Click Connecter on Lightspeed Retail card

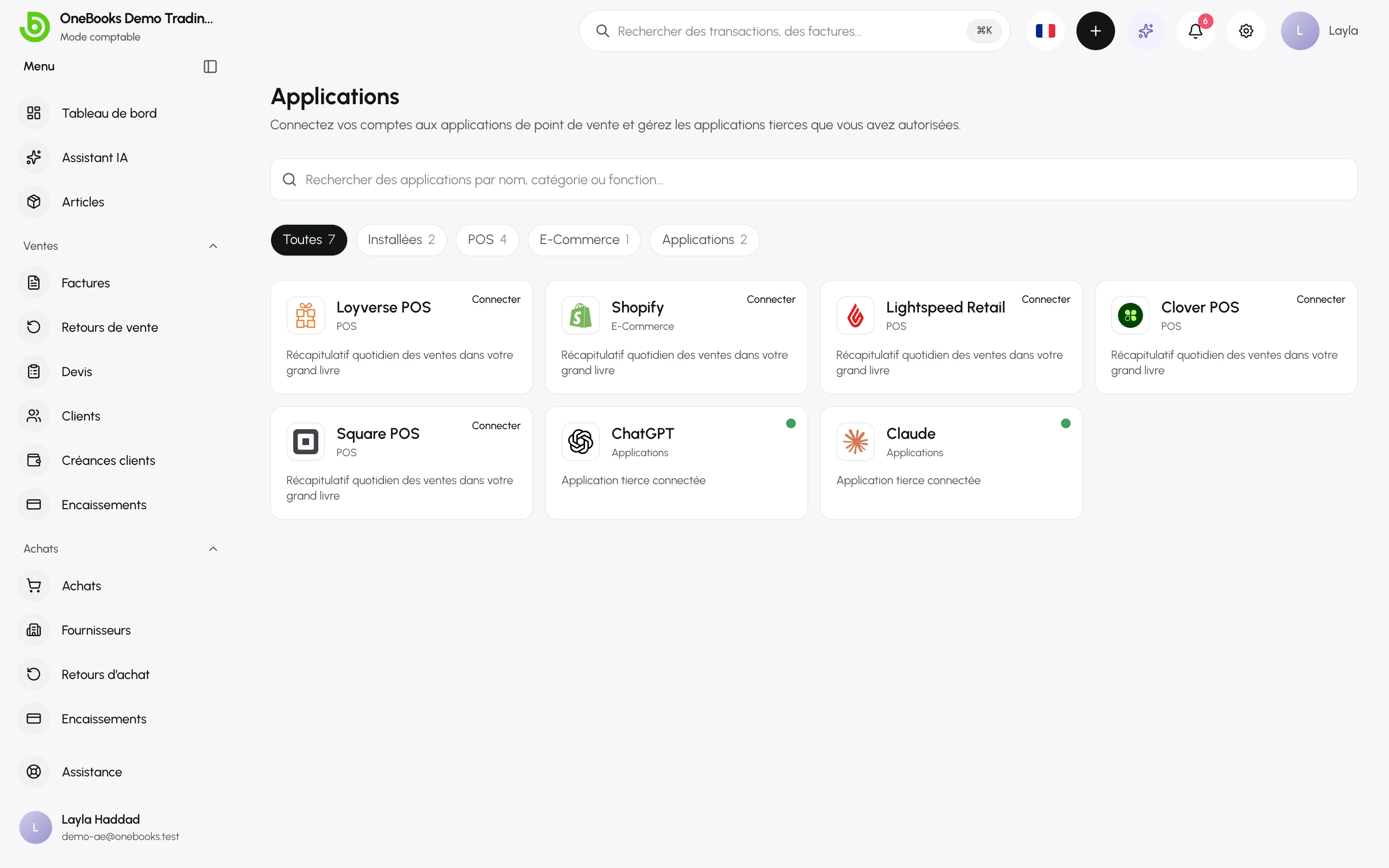point(1046,299)
